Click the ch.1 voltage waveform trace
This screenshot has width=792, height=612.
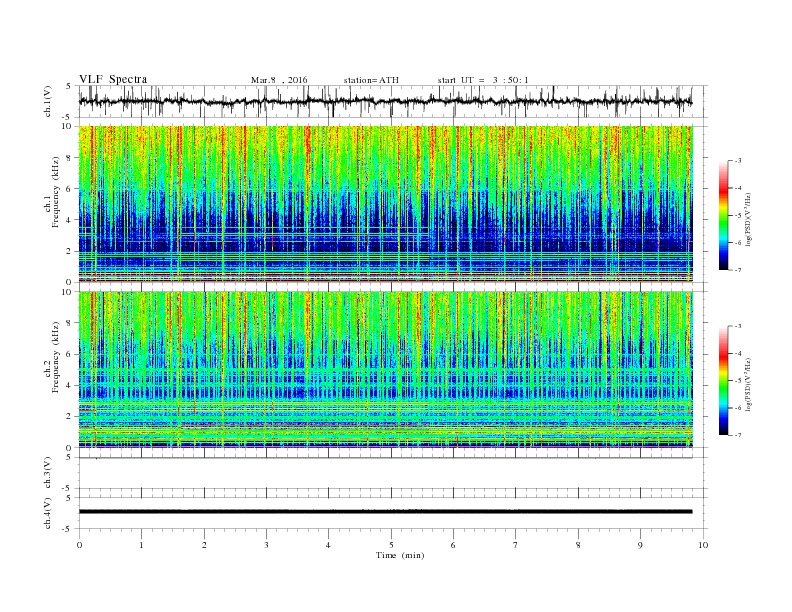(x=385, y=101)
